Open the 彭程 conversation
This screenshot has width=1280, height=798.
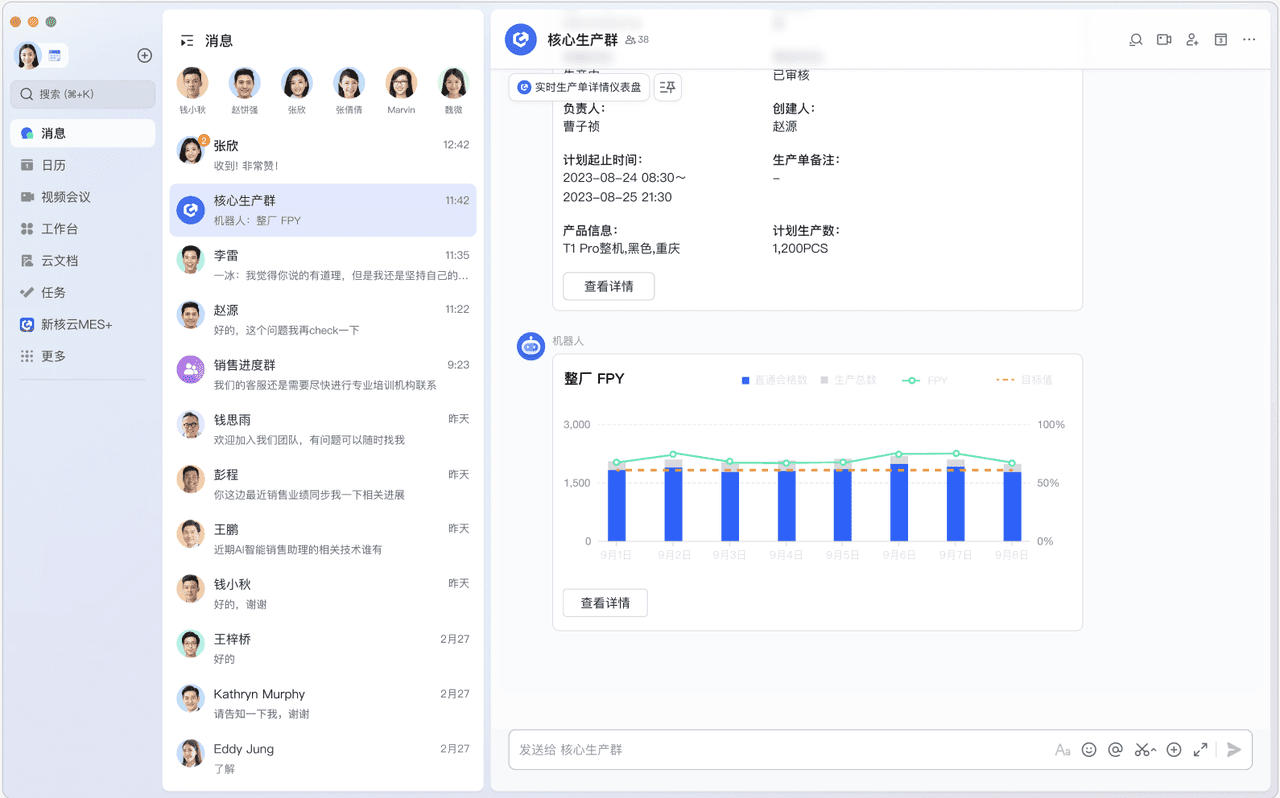[323, 484]
